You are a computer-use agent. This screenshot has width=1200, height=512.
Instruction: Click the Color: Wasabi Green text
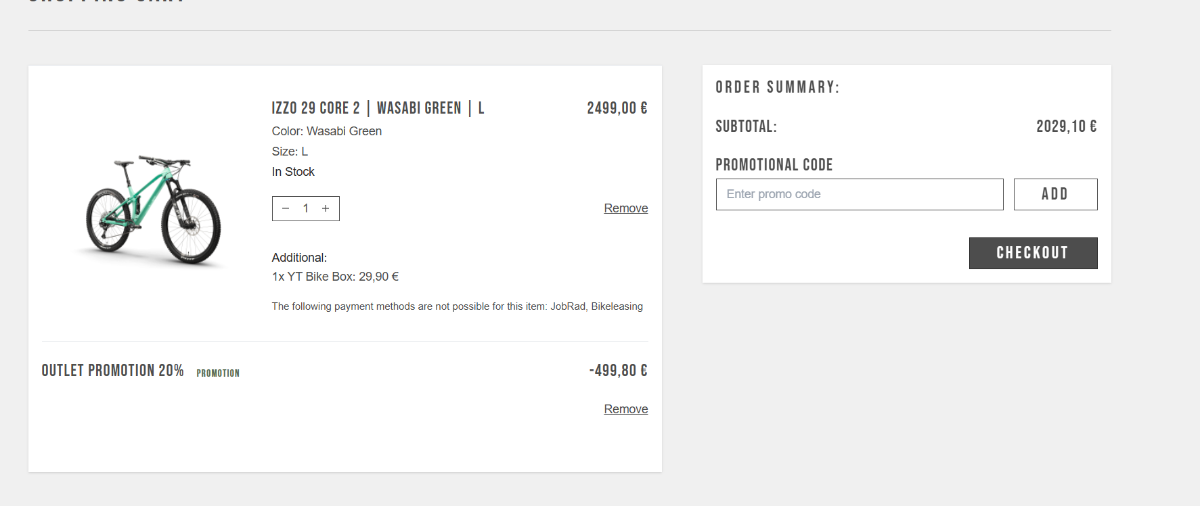(x=327, y=131)
